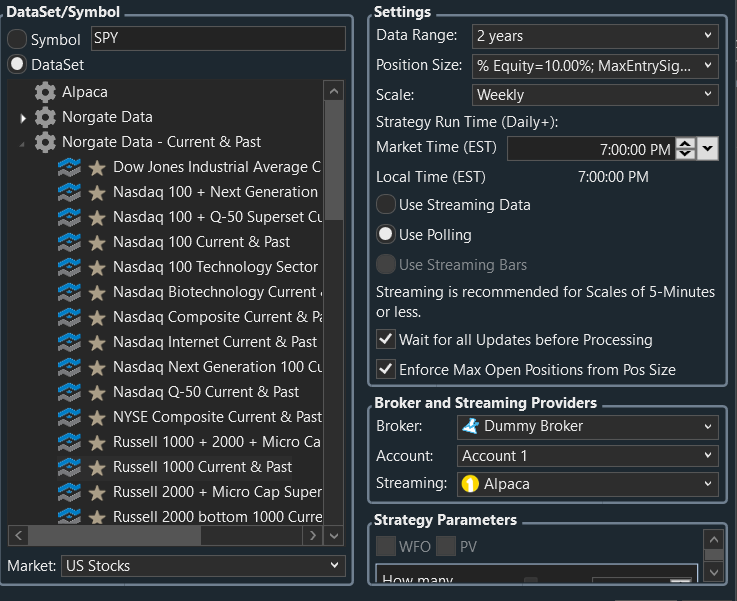The image size is (737, 601).
Task: Click star icon for Nasdaq 100 + Q-50 Superset
Action: tap(97, 217)
